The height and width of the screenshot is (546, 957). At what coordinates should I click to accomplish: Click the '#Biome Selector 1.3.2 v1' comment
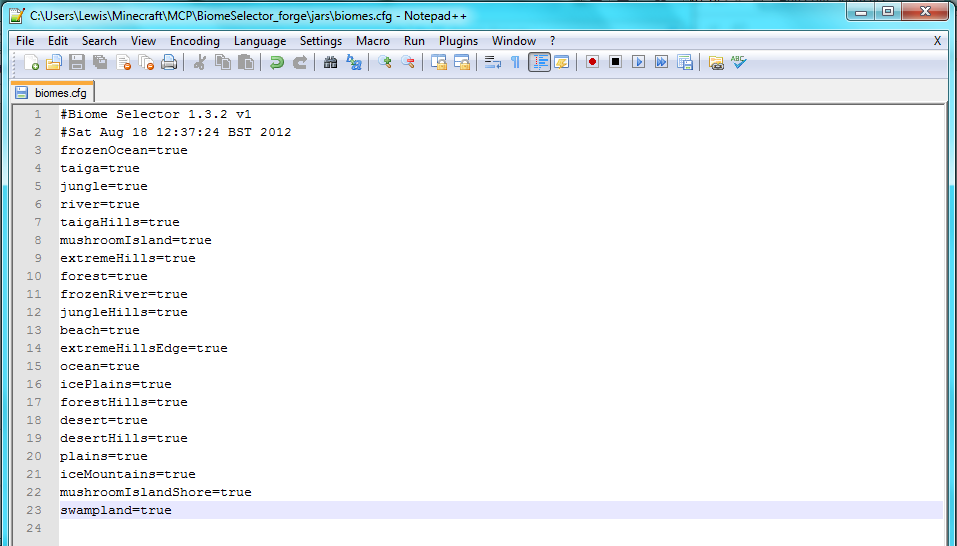coord(156,114)
